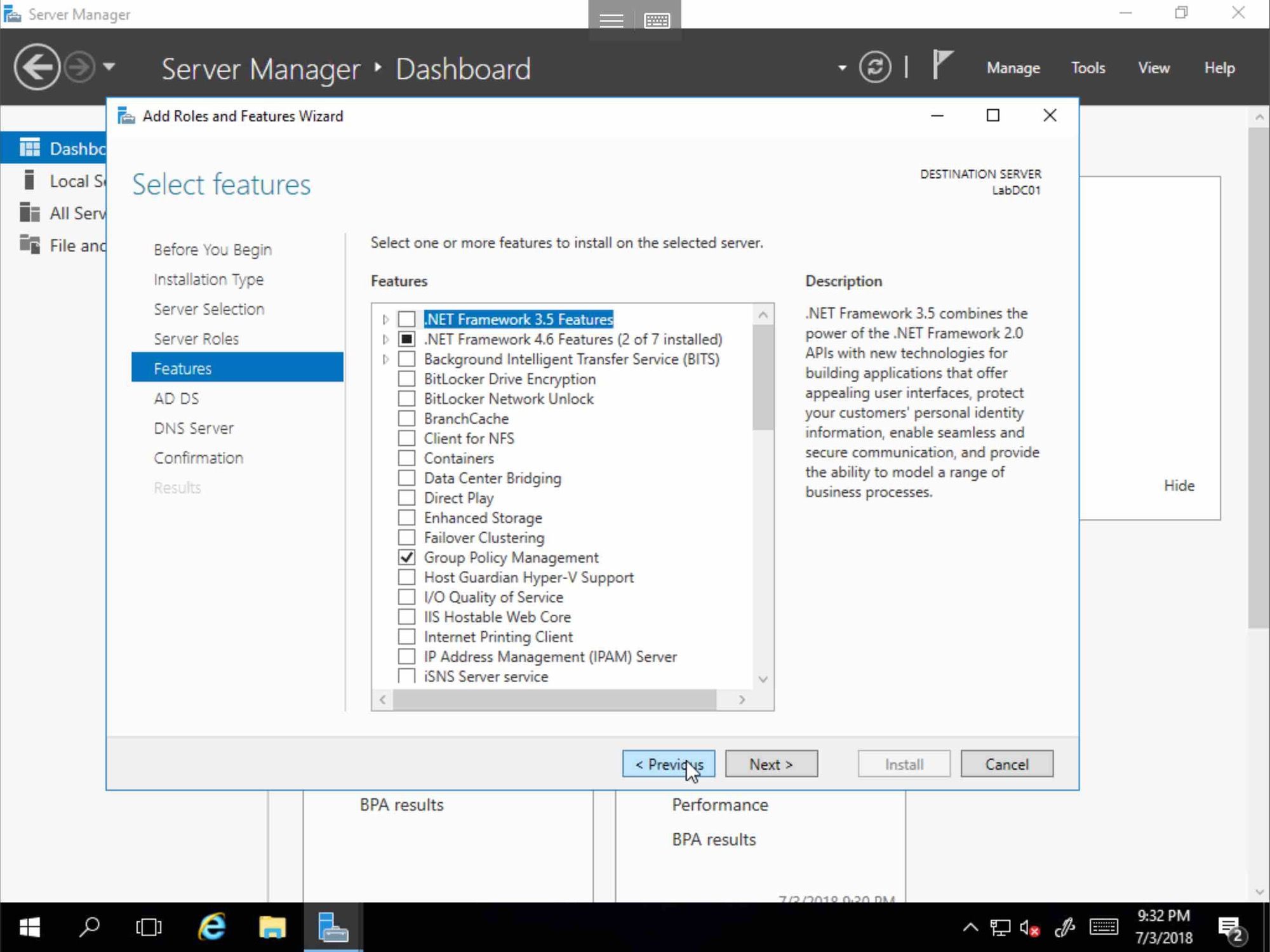Expand .NET Framework 4.6 Features tree node
Image resolution: width=1270 pixels, height=952 pixels.
pyautogui.click(x=385, y=340)
